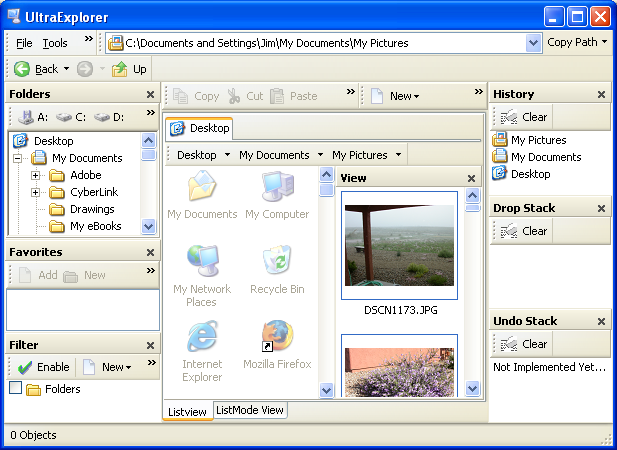The image size is (617, 450).
Task: Open the Mozilla Firefox shortcut
Action: click(277, 336)
